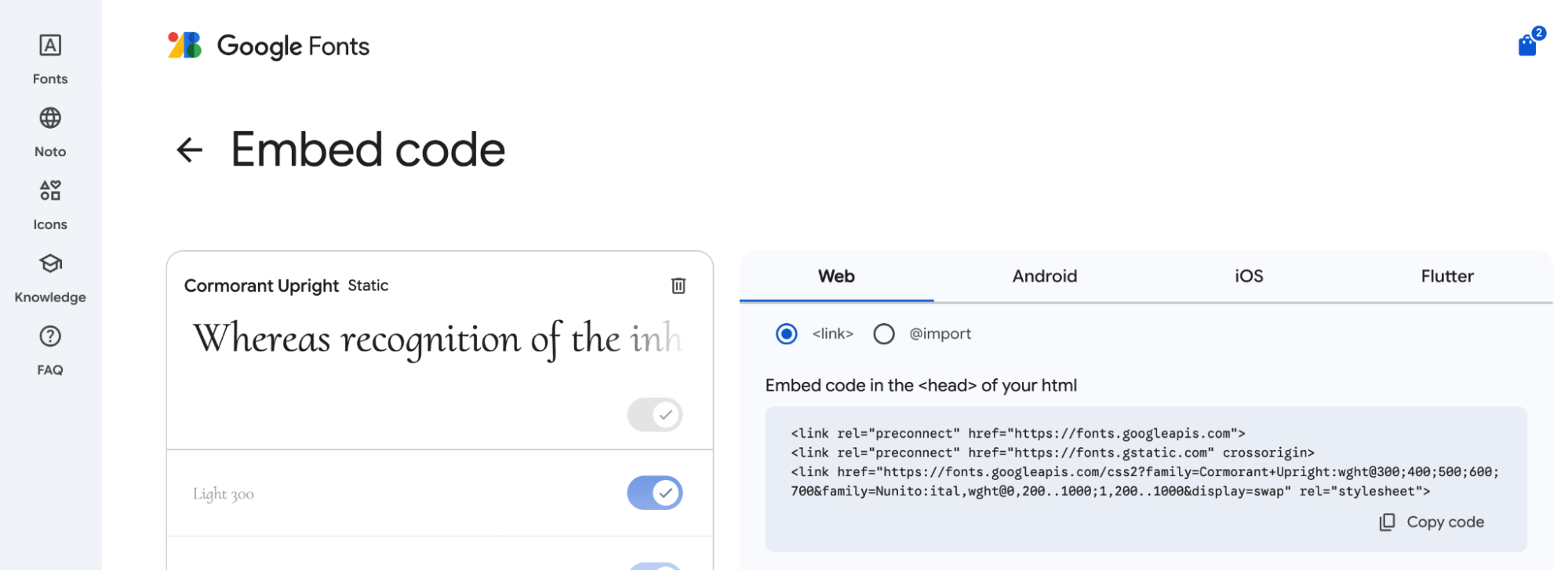The width and height of the screenshot is (1568, 571).
Task: Open the Fonts section in sidebar
Action: click(x=50, y=59)
